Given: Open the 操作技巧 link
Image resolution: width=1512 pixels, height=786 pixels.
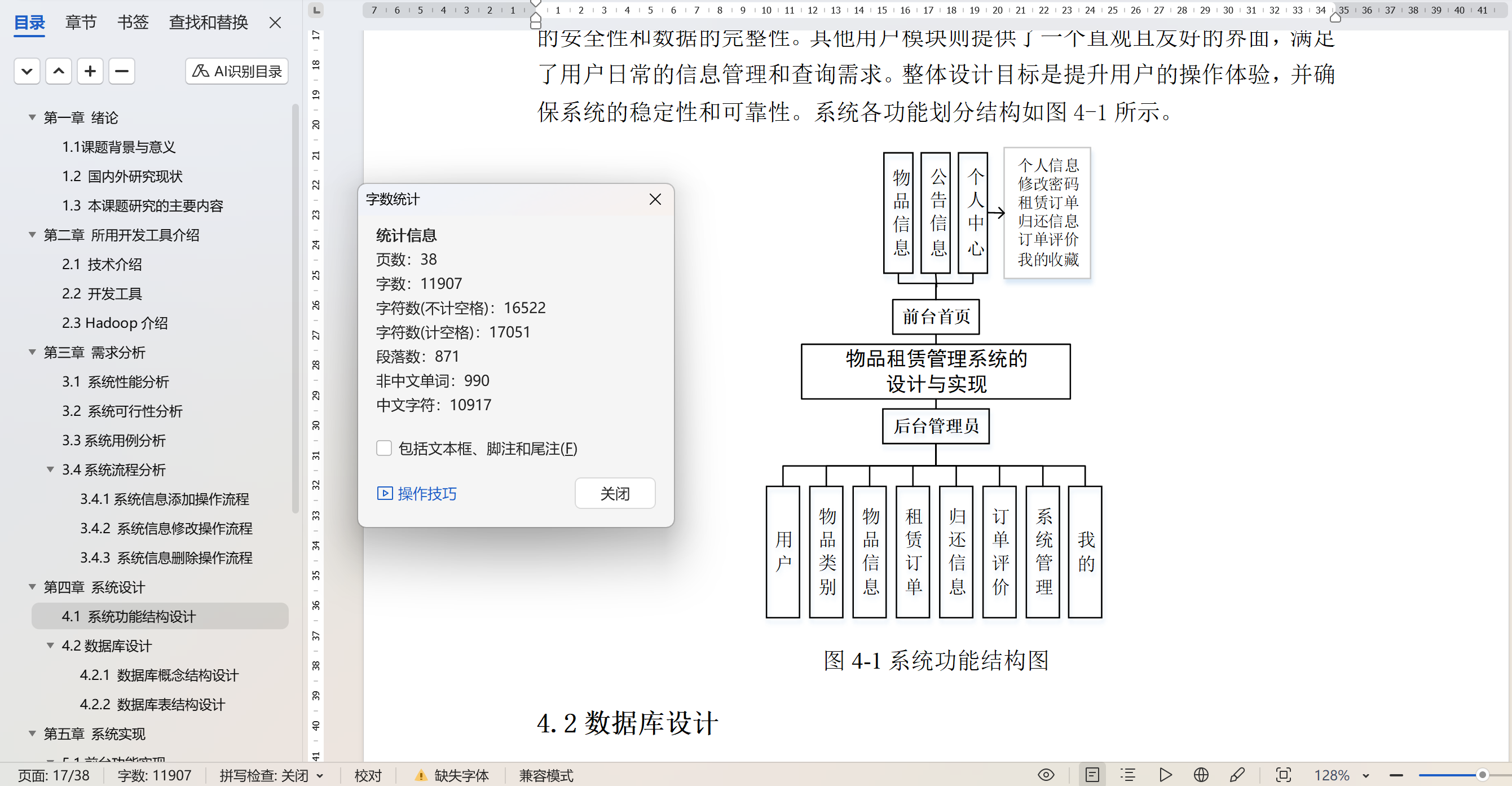Looking at the screenshot, I should click(417, 494).
